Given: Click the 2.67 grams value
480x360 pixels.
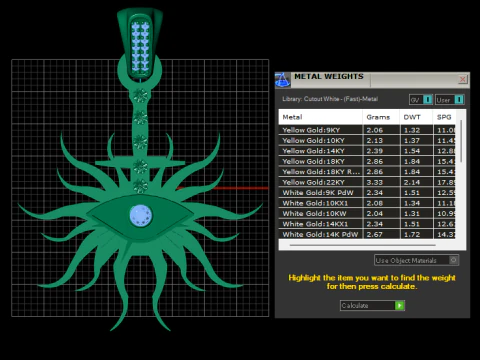Looking at the screenshot, I should [x=375, y=234].
